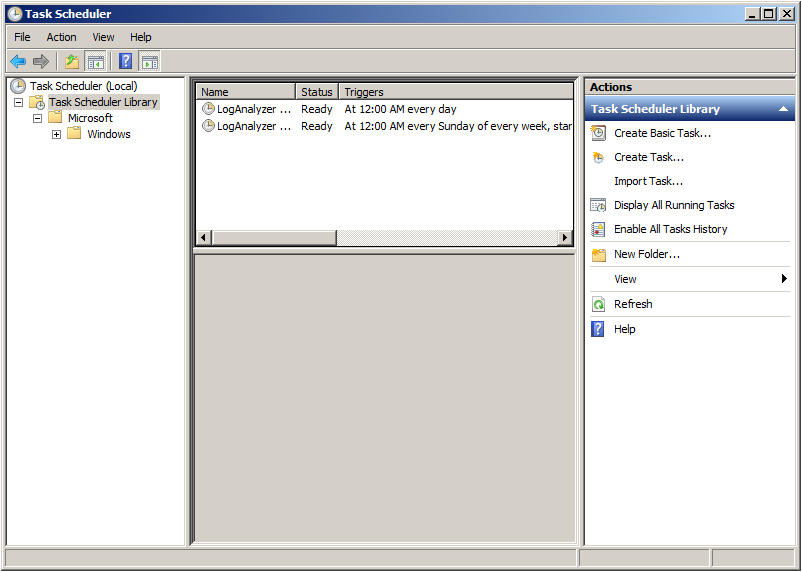This screenshot has height=572, width=802.
Task: Open the View submenu arrow in Actions
Action: tap(784, 279)
